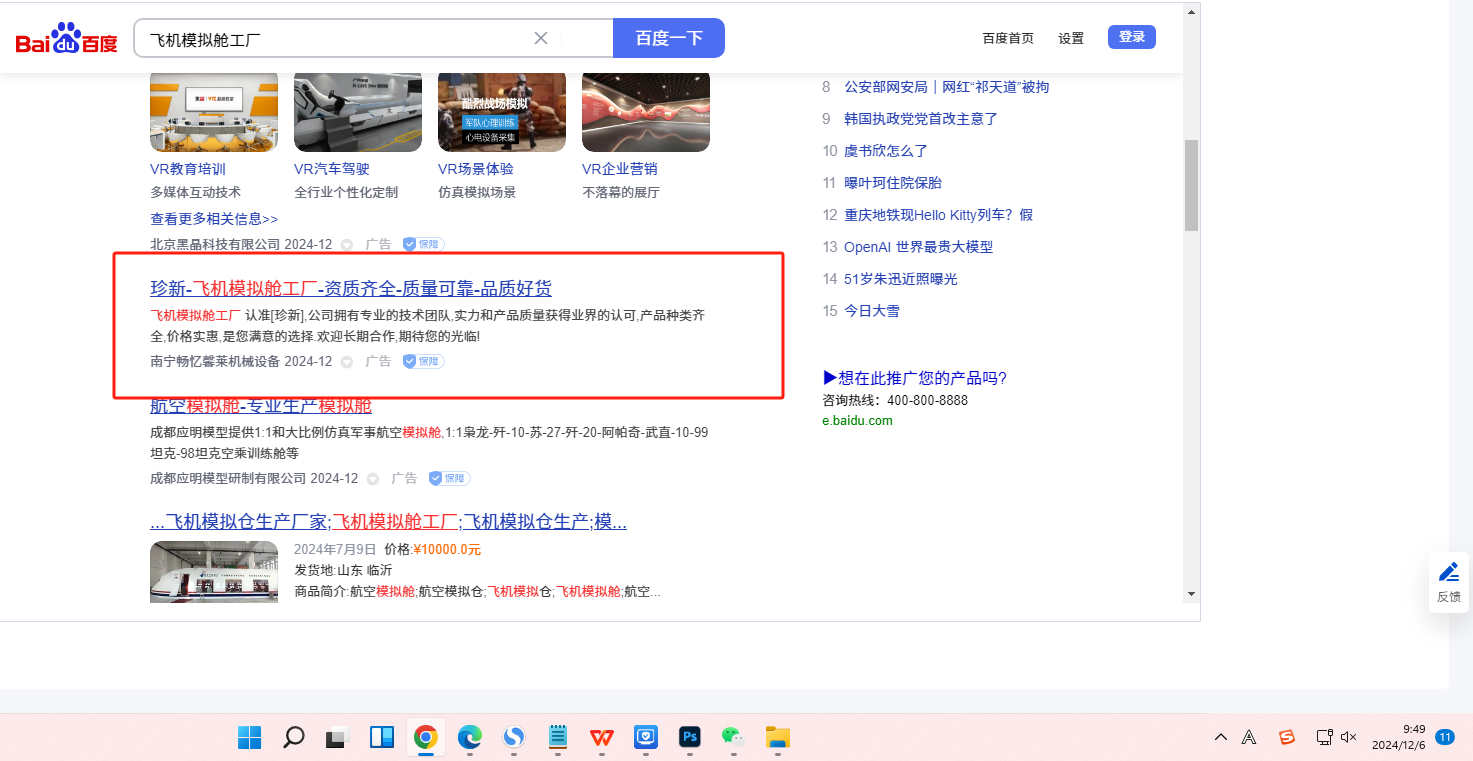Click the Baidu logo
The height and width of the screenshot is (761, 1473).
click(66, 40)
